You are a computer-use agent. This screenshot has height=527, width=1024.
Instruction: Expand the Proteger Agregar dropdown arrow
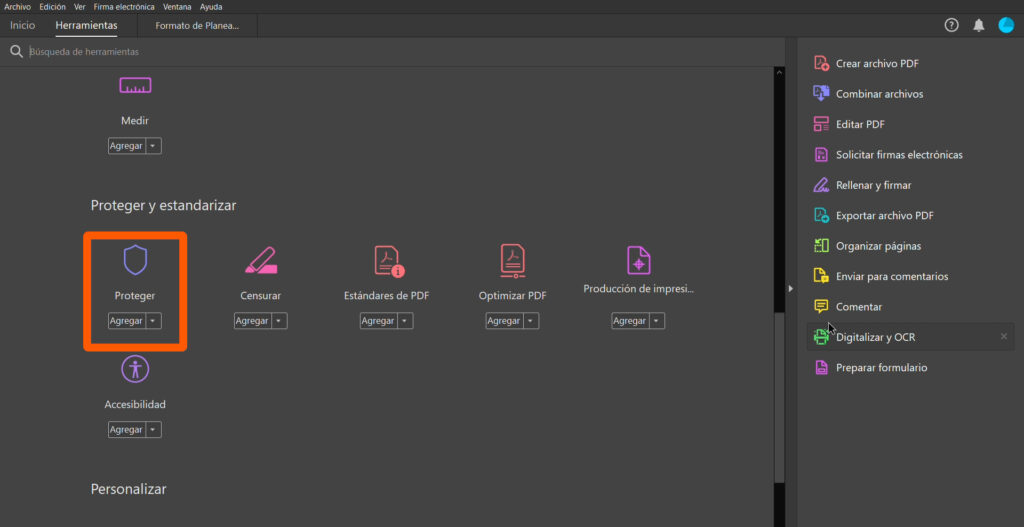tap(153, 321)
